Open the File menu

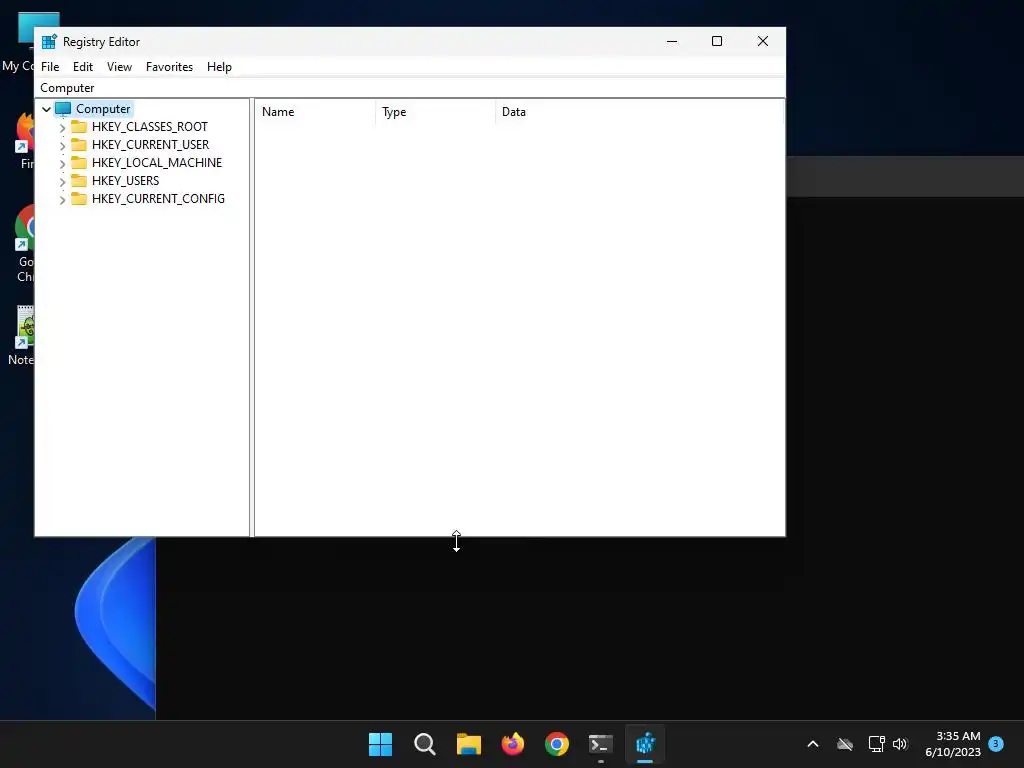[x=50, y=67]
